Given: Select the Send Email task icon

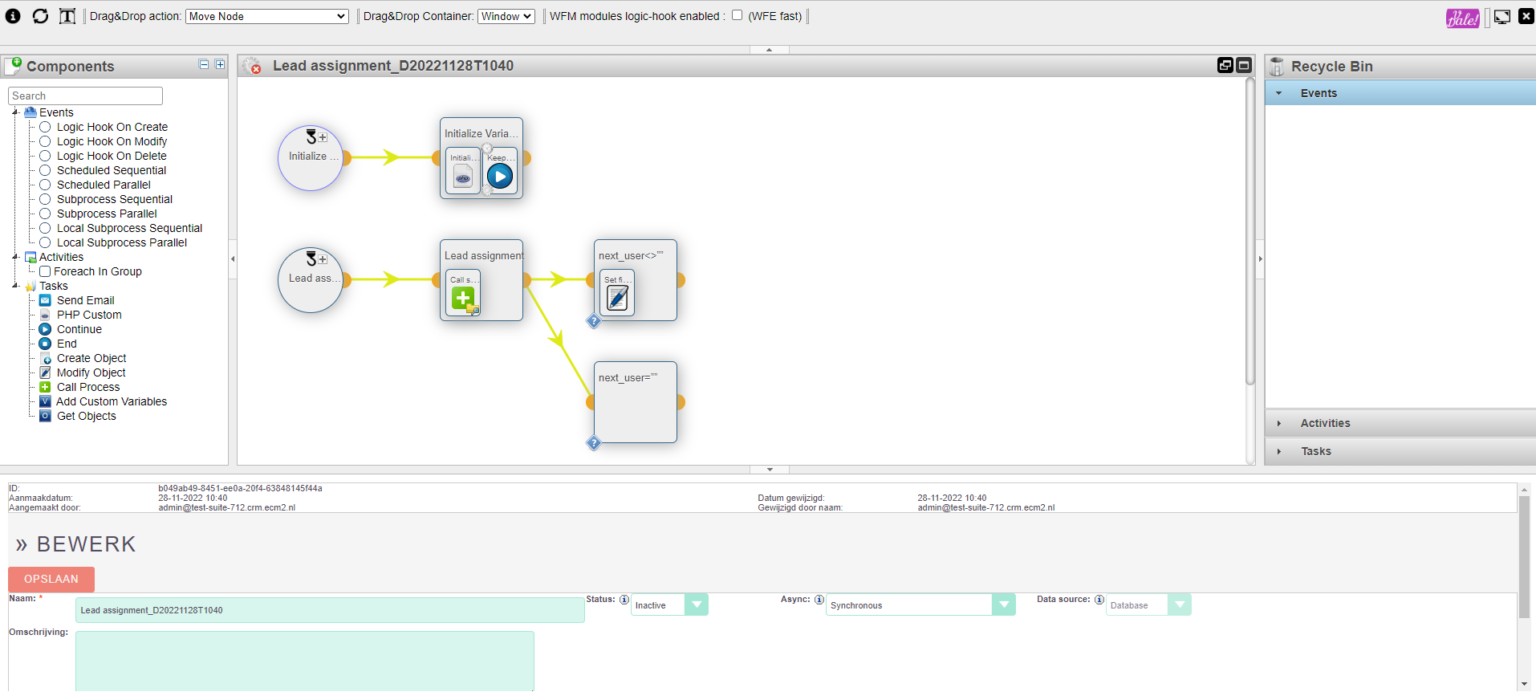Looking at the screenshot, I should 45,300.
